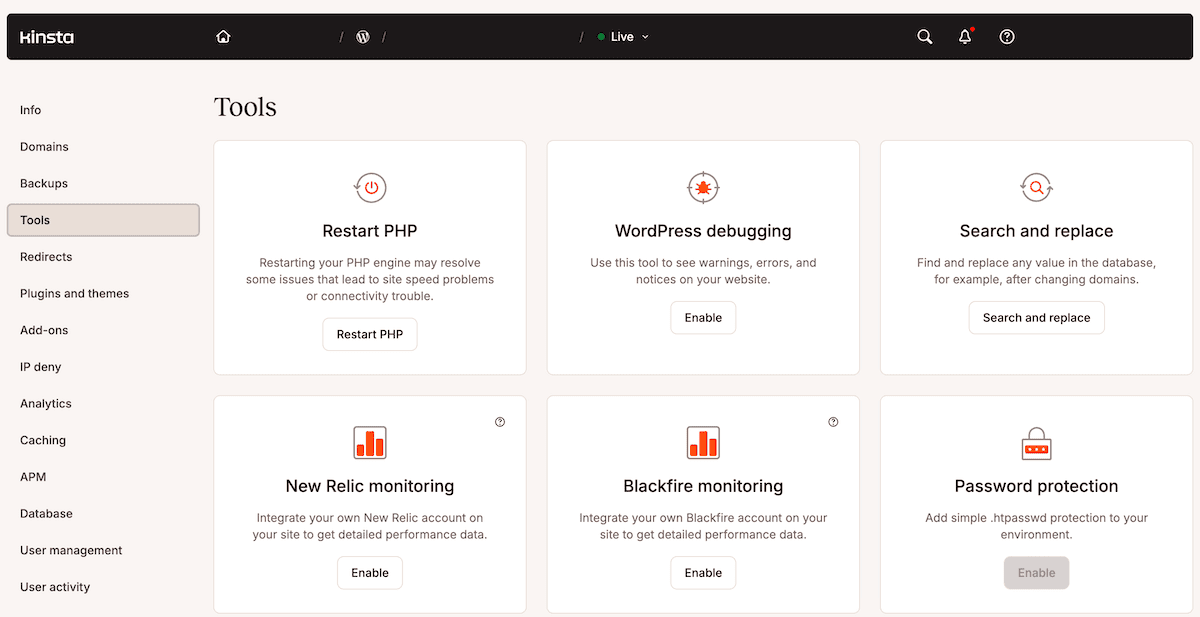Open search using the top bar magnifier
Image resolution: width=1200 pixels, height=617 pixels.
(x=923, y=36)
